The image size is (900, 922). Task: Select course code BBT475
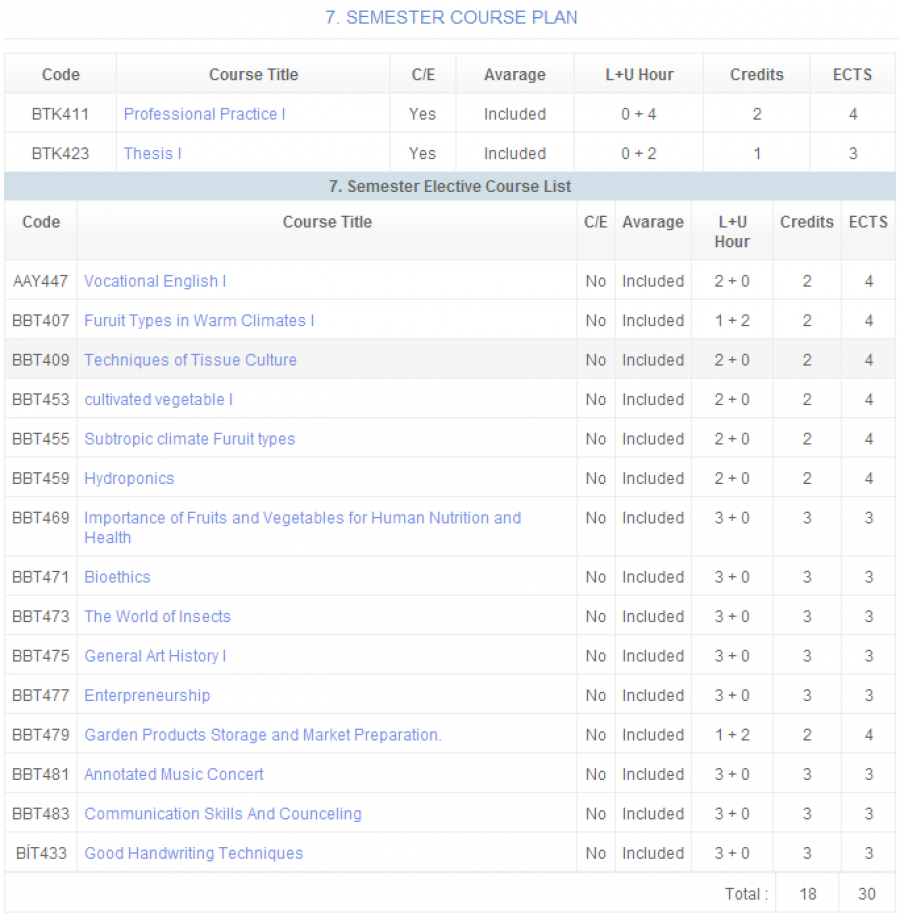(41, 656)
